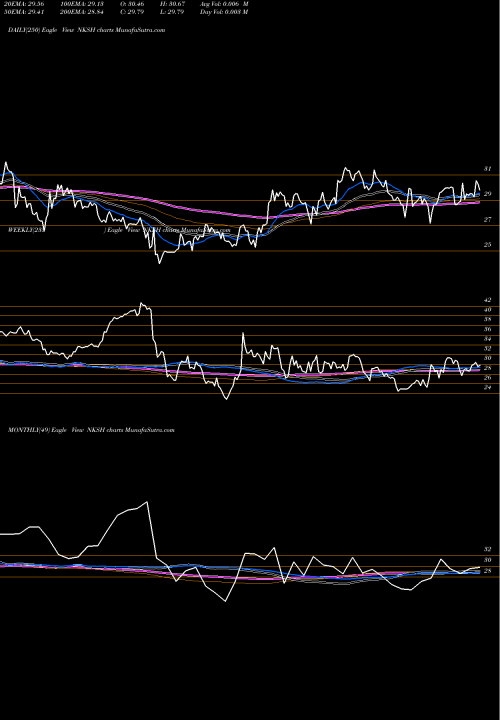Click the 24 price label on weekly chart

(488, 388)
